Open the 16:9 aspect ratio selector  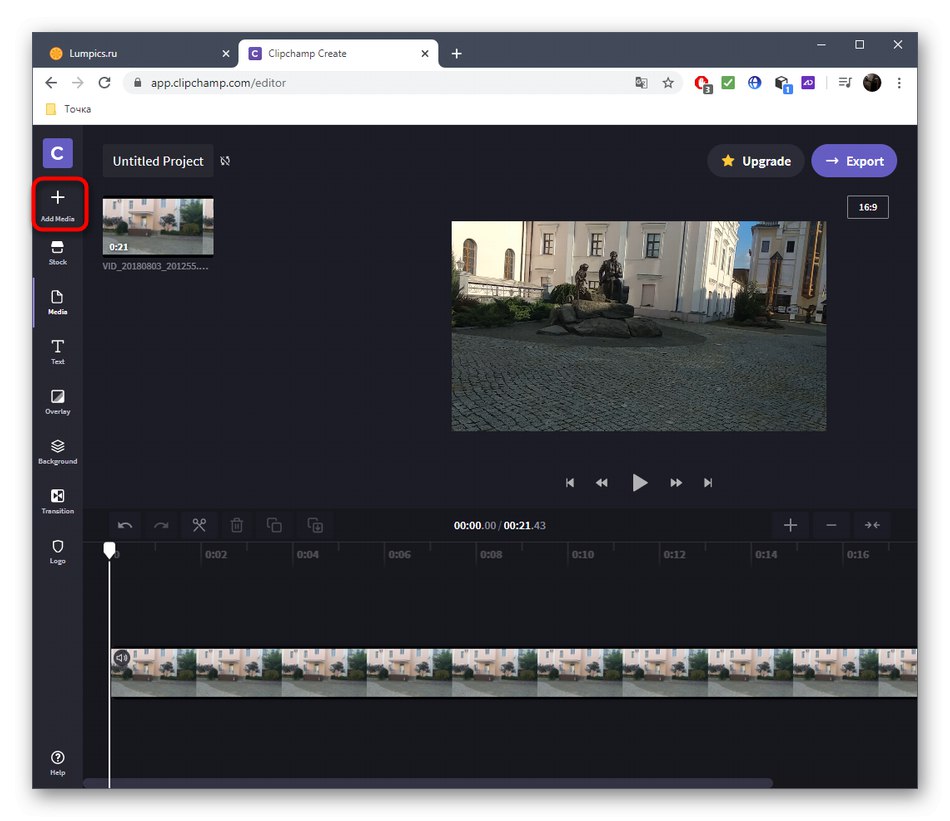pos(867,207)
